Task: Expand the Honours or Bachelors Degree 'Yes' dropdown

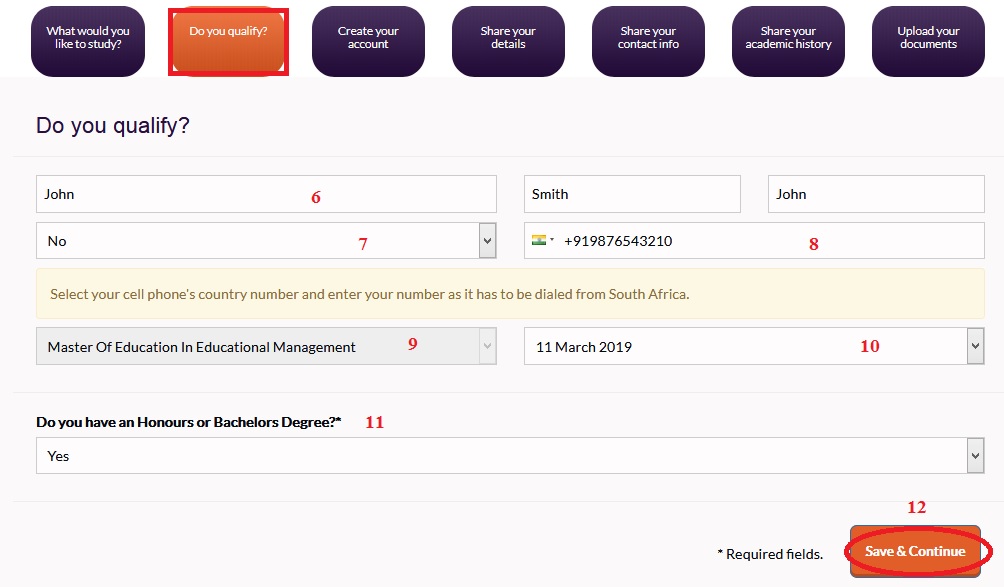Action: click(510, 456)
